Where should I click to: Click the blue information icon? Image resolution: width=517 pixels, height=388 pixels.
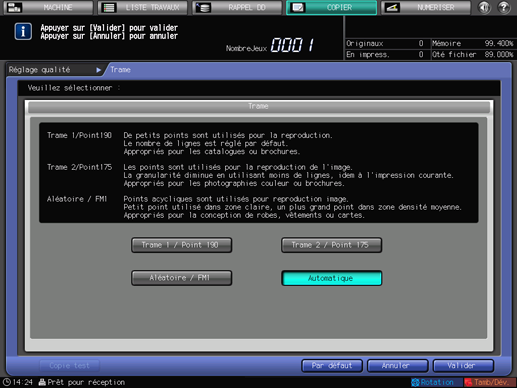click(23, 32)
